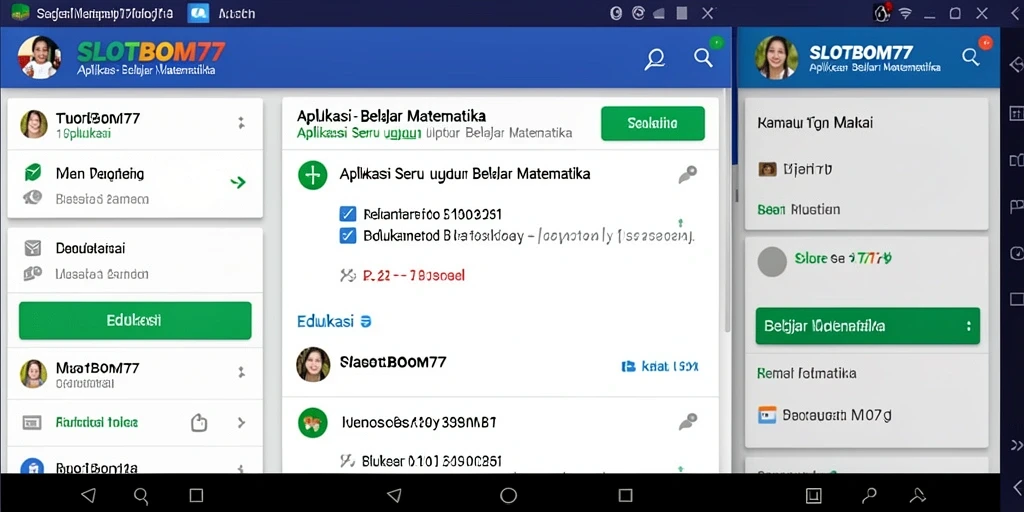Open the profile avatar in main header
The width and height of the screenshot is (1024, 512).
point(39,57)
